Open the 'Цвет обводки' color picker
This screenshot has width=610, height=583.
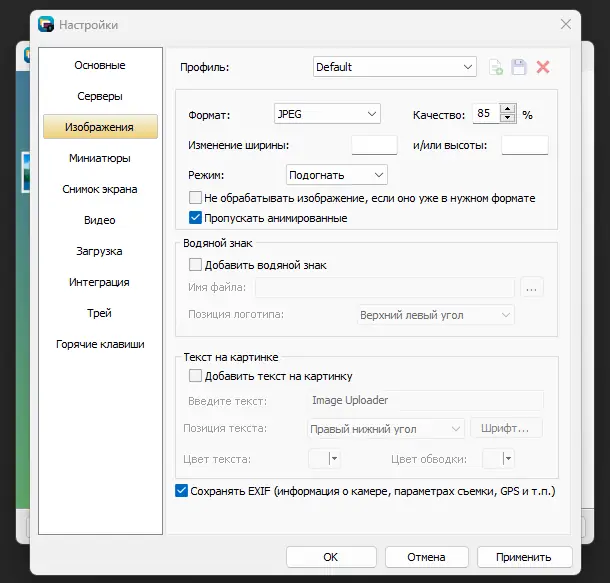tap(498, 459)
